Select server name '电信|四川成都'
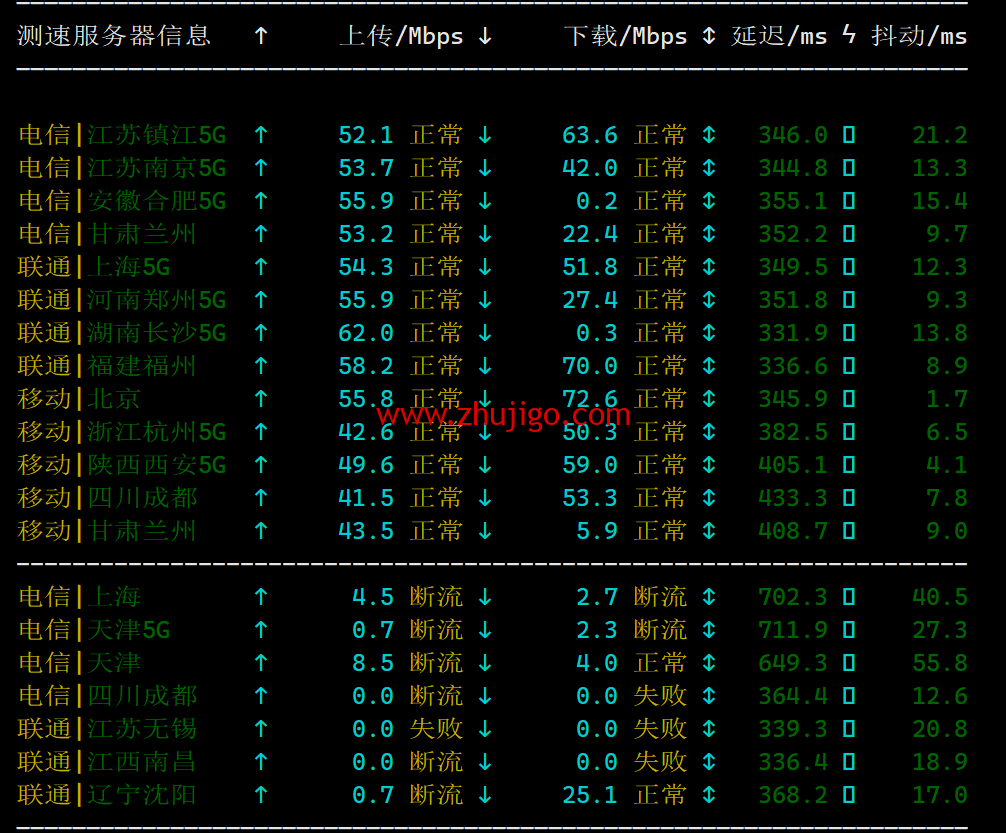 pos(107,696)
